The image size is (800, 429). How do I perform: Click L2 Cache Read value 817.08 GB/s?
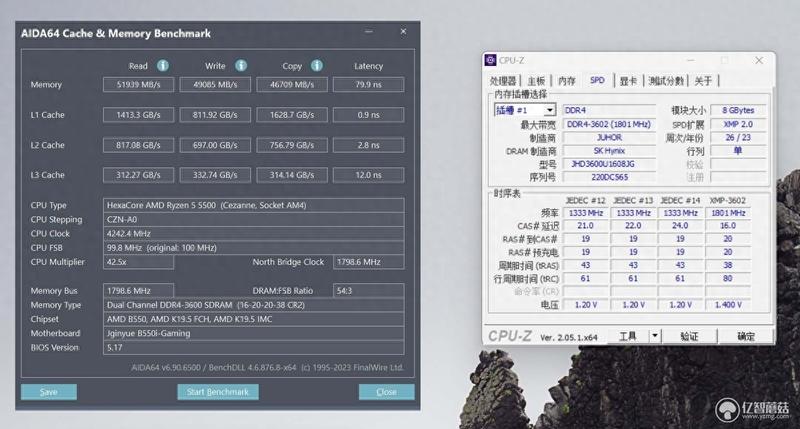(138, 145)
